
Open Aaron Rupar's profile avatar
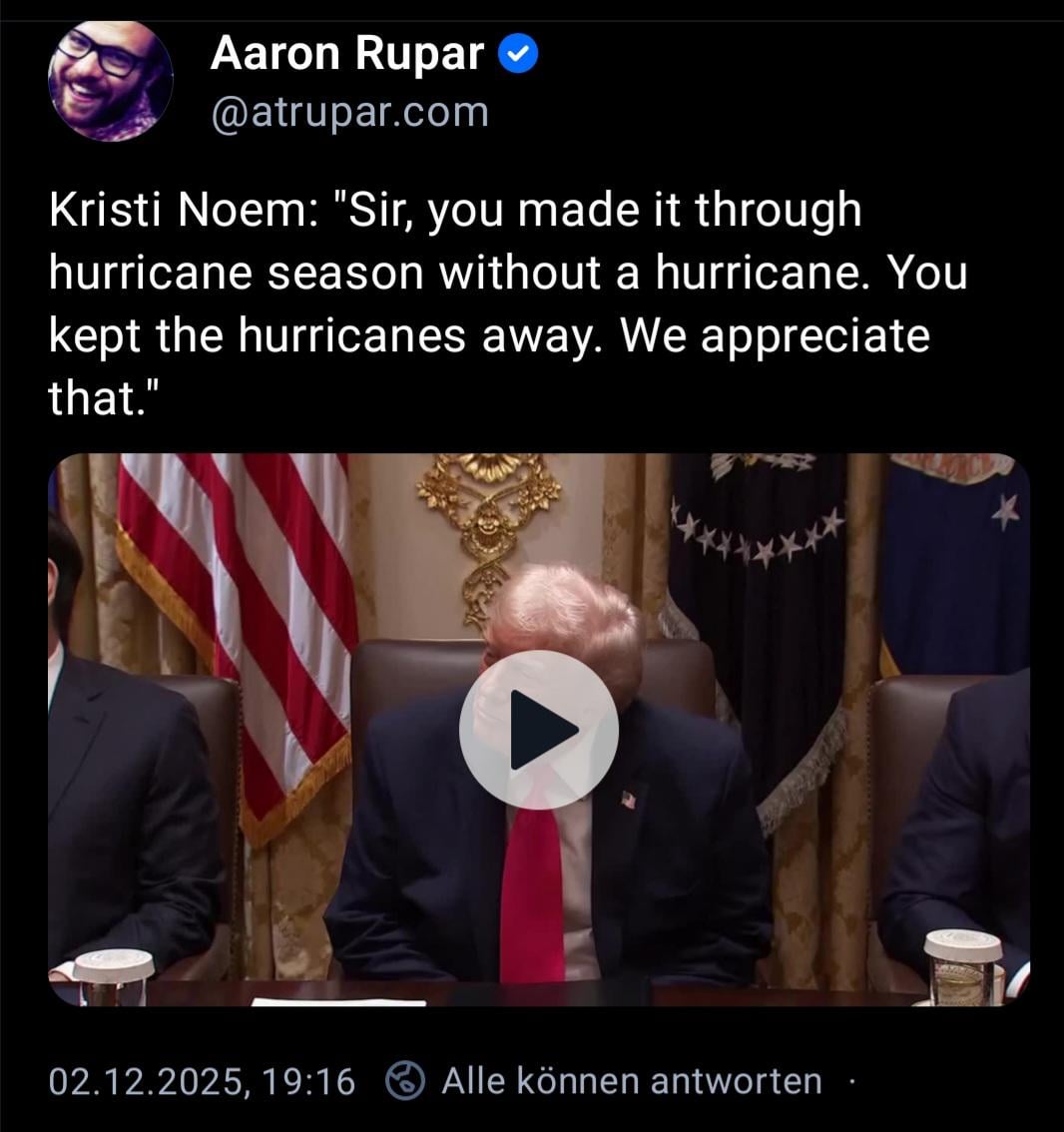110,80
